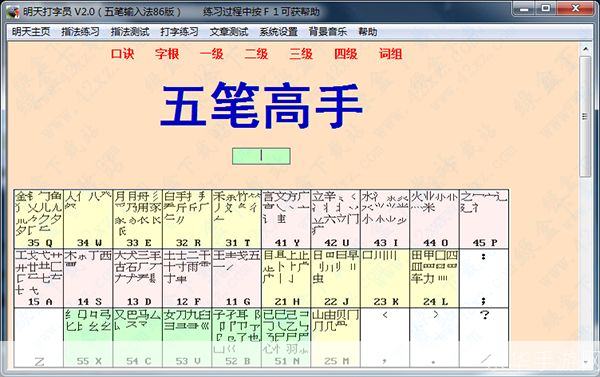Click the question mark key cell

click(484, 338)
